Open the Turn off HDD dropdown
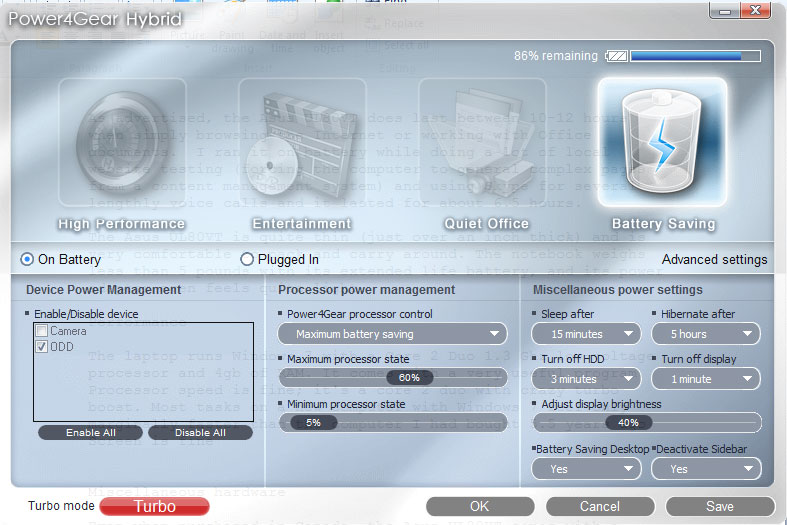The width and height of the screenshot is (787, 525). (x=586, y=379)
